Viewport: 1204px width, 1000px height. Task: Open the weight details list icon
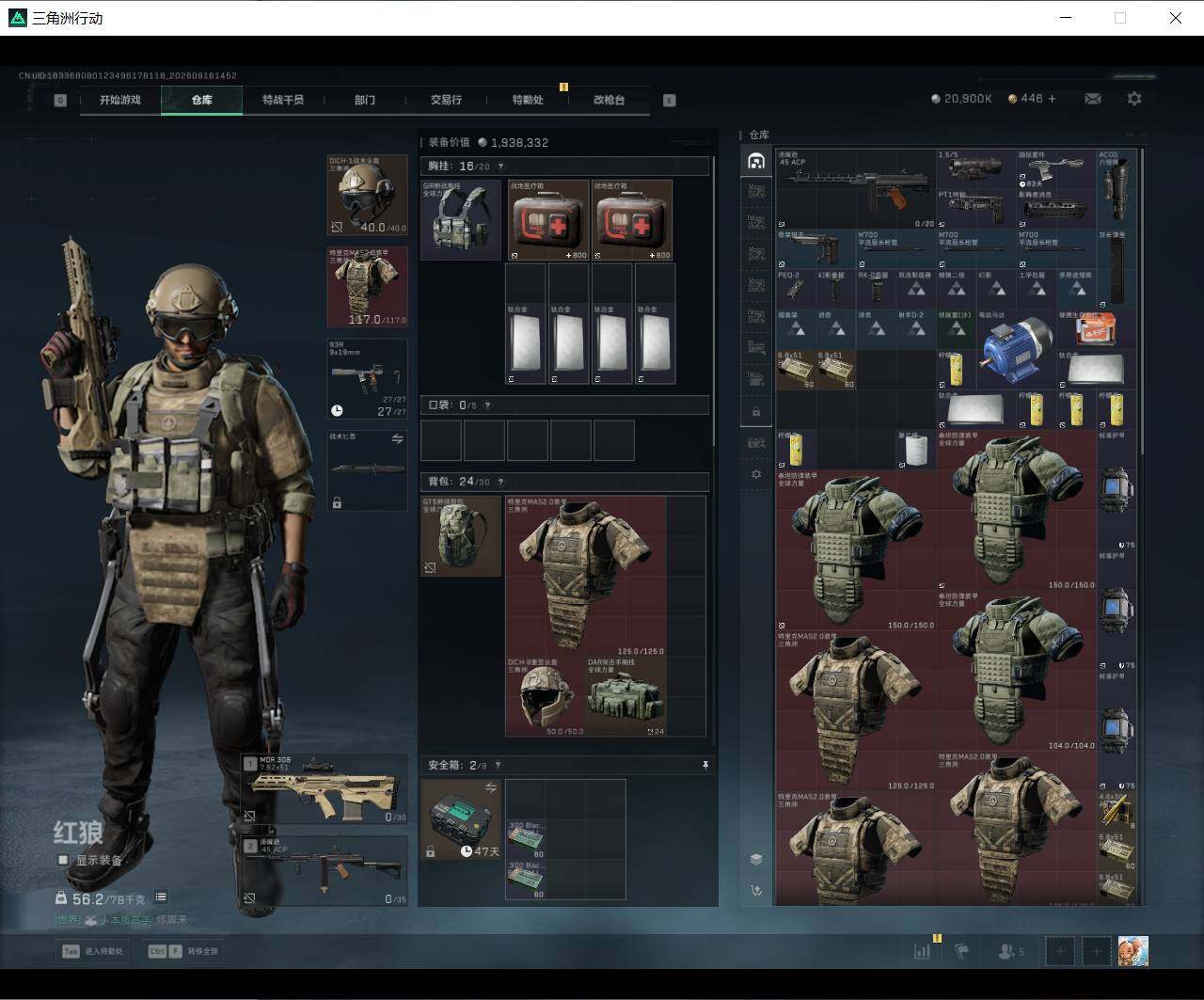pos(161,897)
